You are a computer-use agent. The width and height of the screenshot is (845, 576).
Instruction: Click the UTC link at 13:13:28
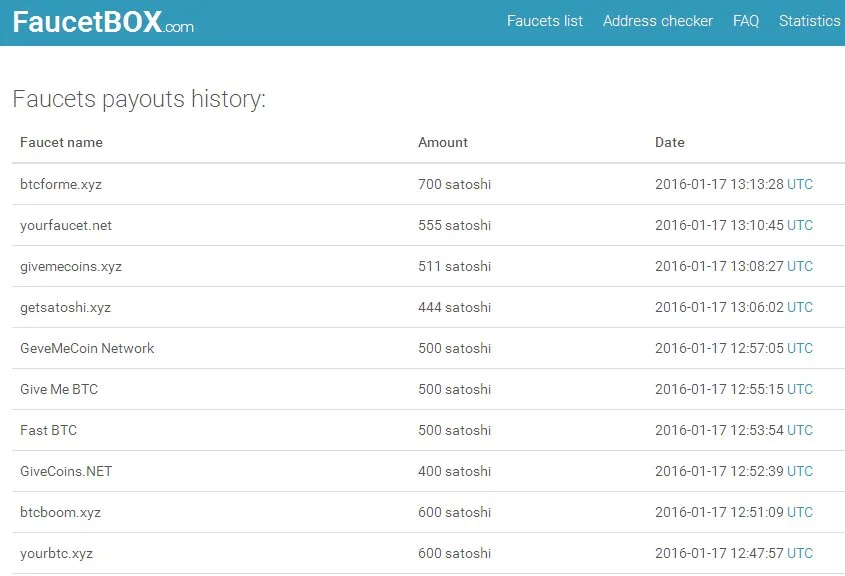coord(800,184)
